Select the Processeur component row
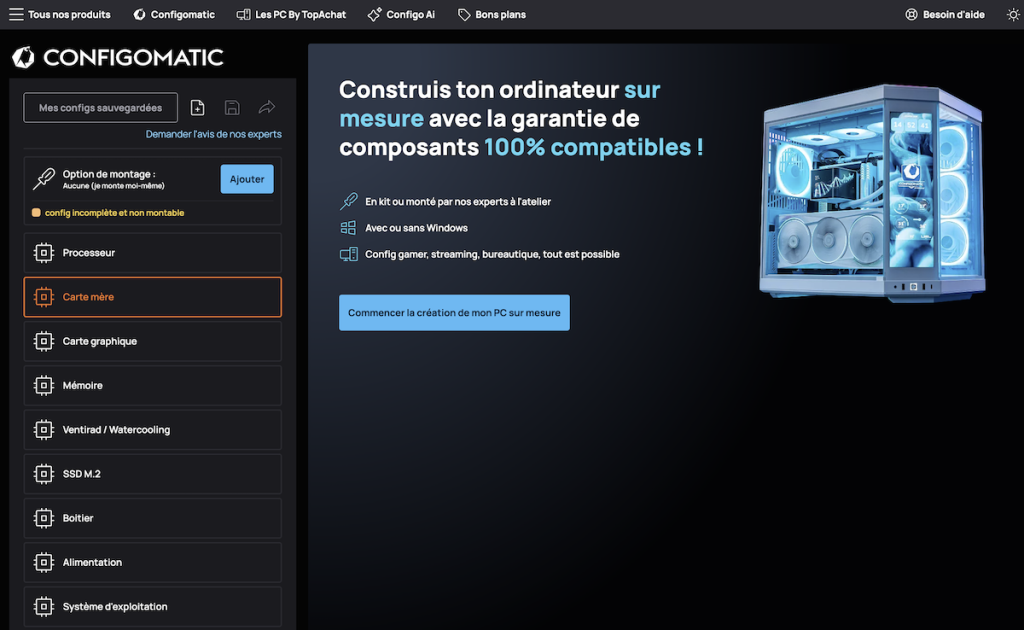The width and height of the screenshot is (1024, 630). (153, 253)
